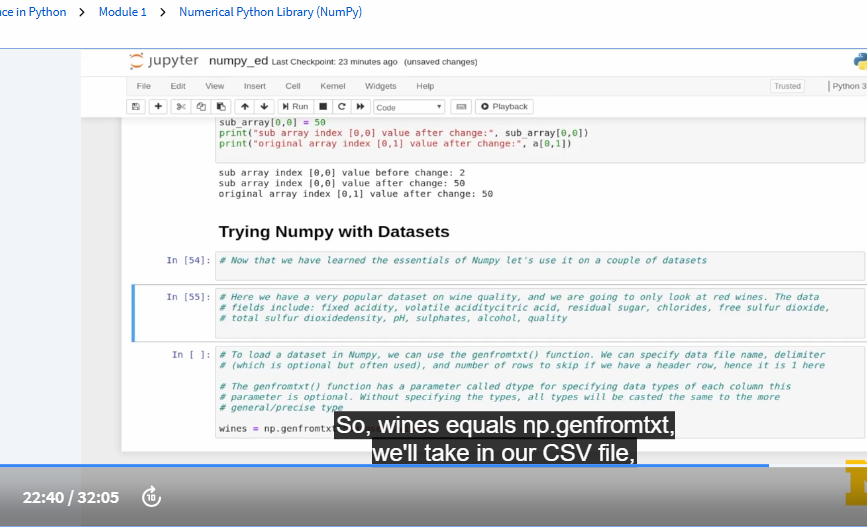This screenshot has height=528, width=867.
Task: Paste cells below icon
Action: (221, 107)
